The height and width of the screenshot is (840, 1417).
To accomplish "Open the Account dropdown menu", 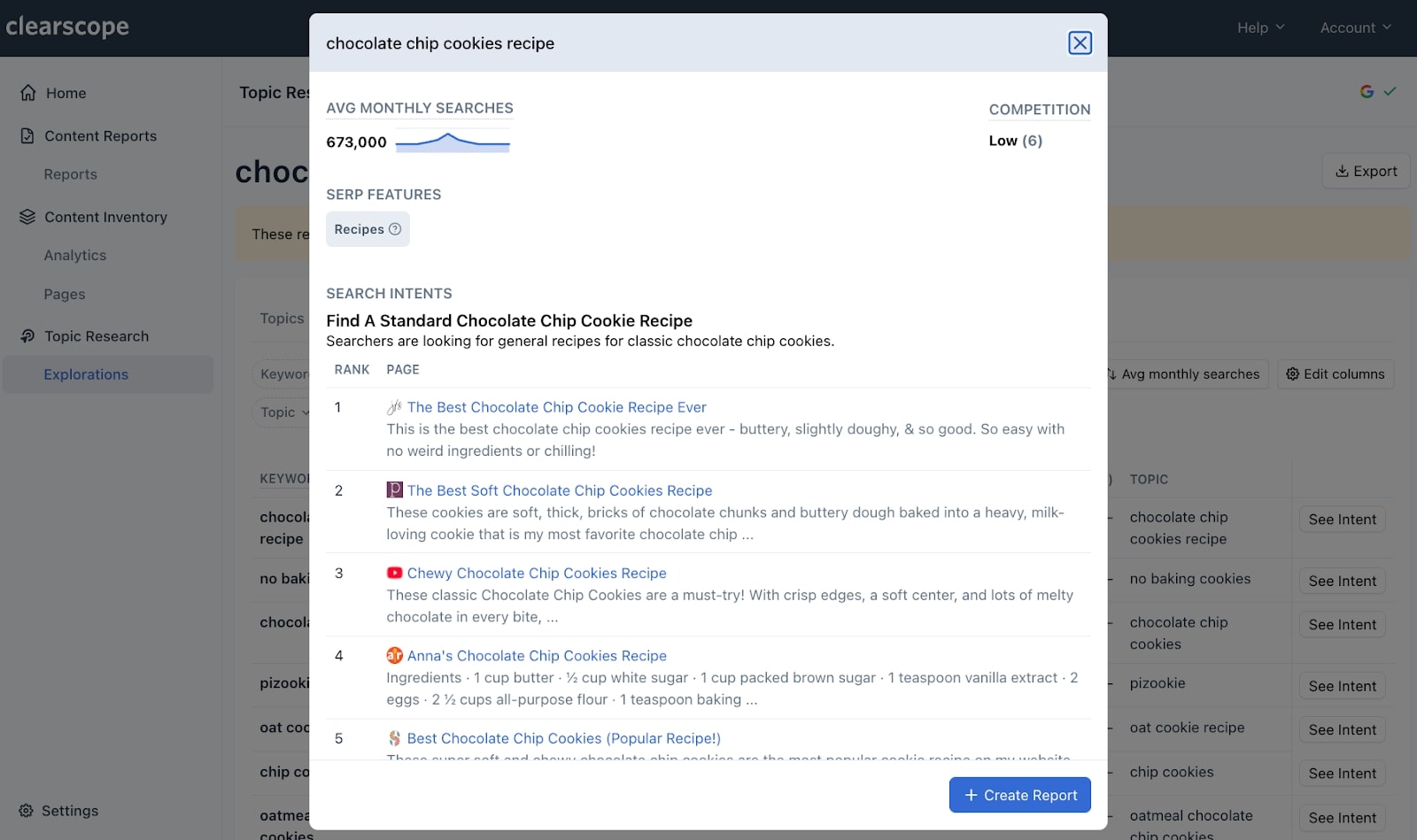I will tap(1355, 27).
